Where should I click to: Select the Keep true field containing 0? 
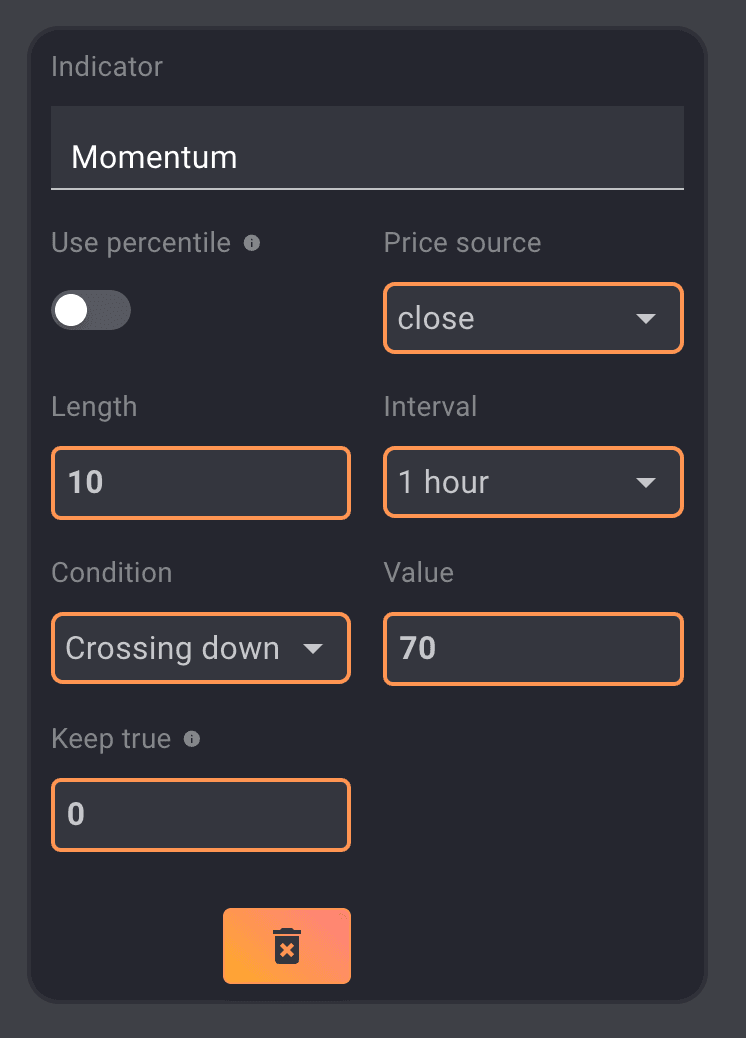[200, 814]
